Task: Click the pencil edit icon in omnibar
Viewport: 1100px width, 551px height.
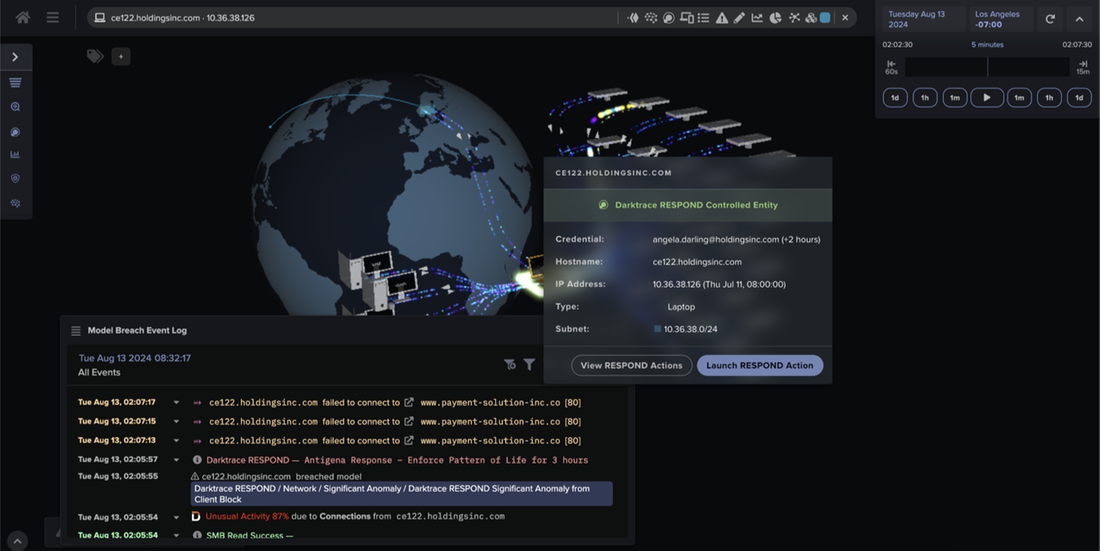Action: pos(739,17)
